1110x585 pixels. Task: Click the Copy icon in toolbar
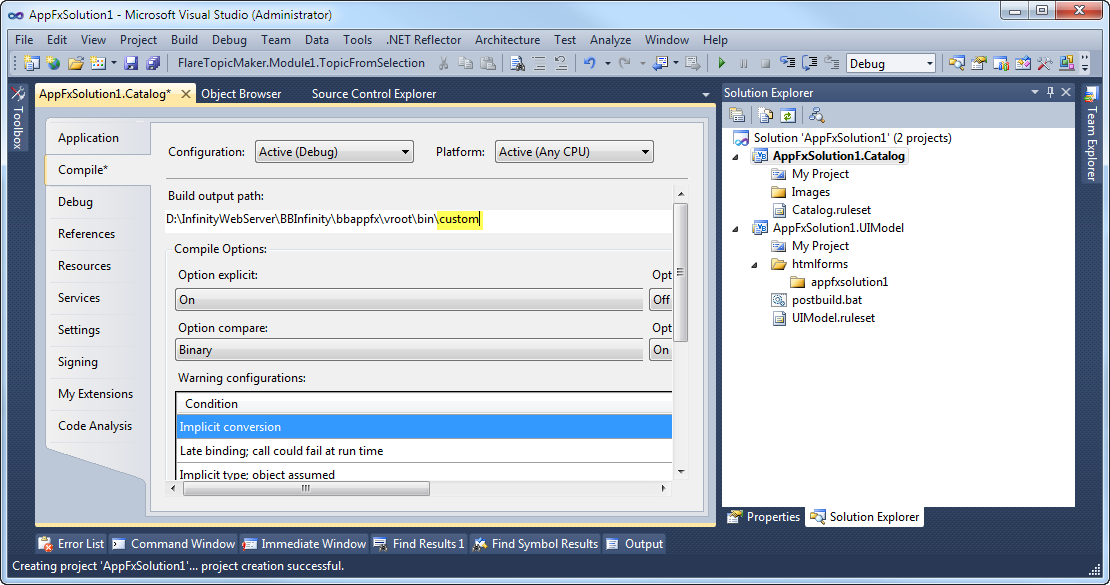click(465, 63)
